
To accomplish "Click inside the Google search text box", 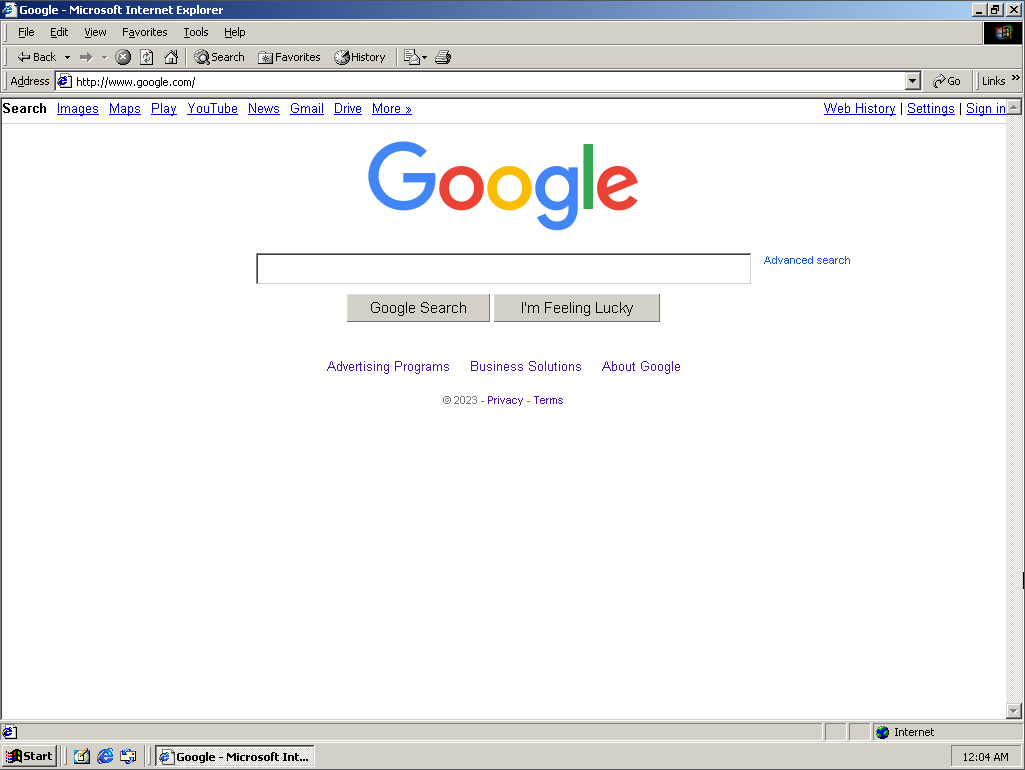I will [x=503, y=269].
